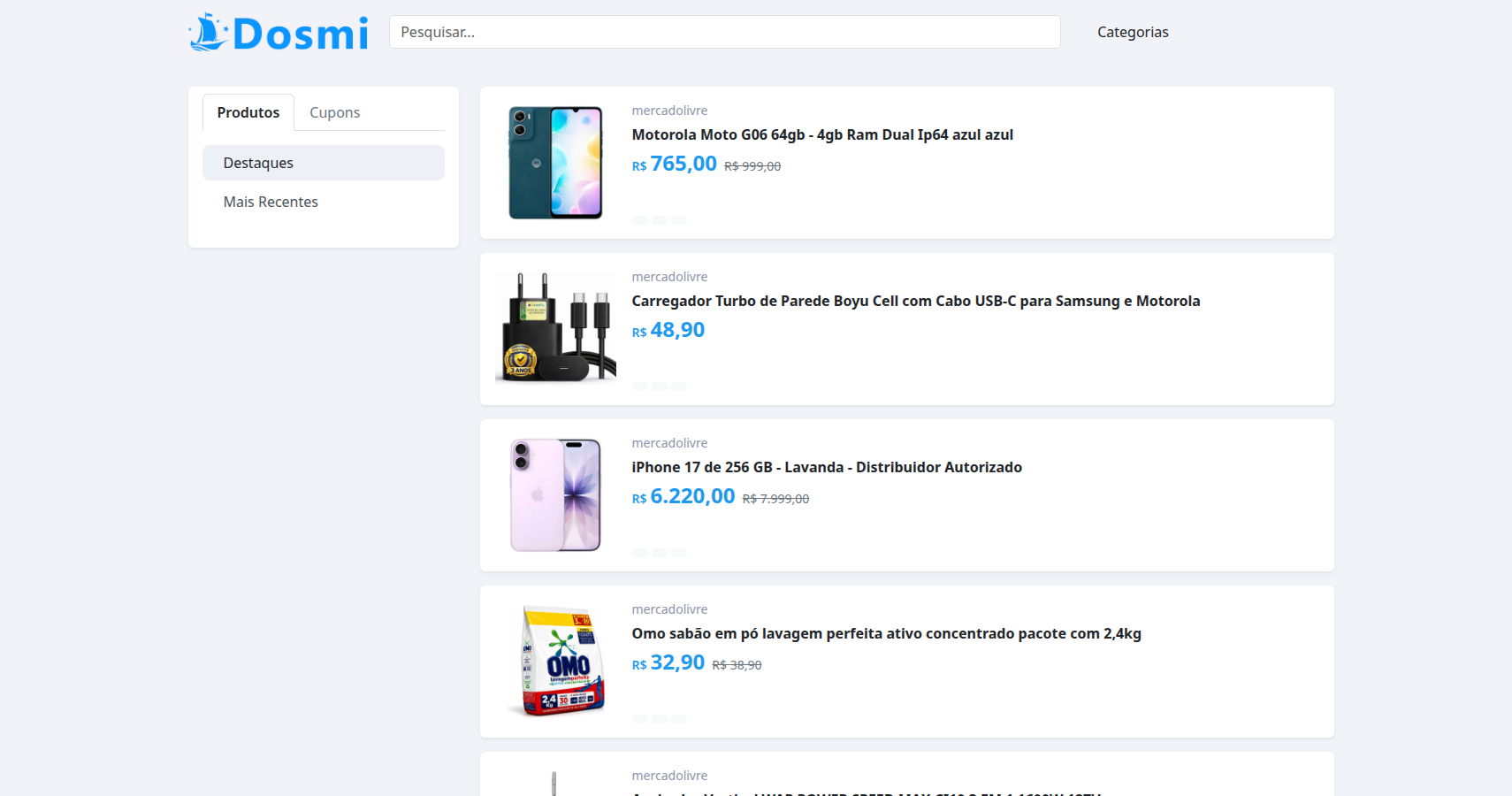This screenshot has width=1512, height=796.
Task: Click the R$ 765,00 price
Action: pyautogui.click(x=675, y=164)
